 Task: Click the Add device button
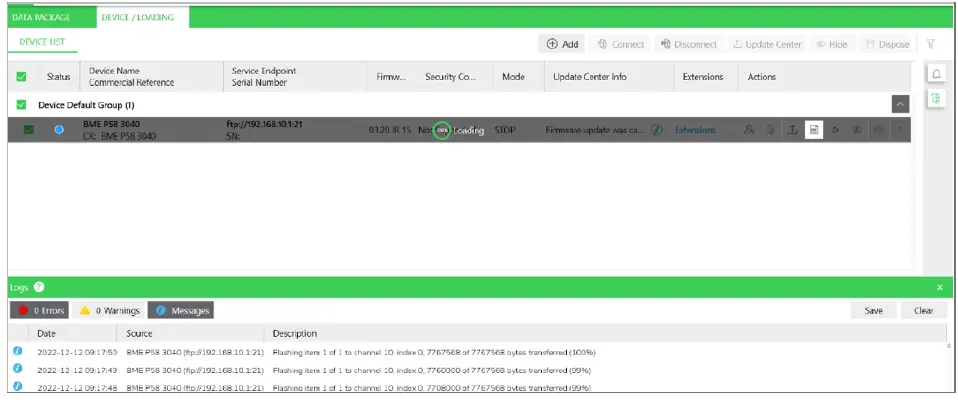562,44
